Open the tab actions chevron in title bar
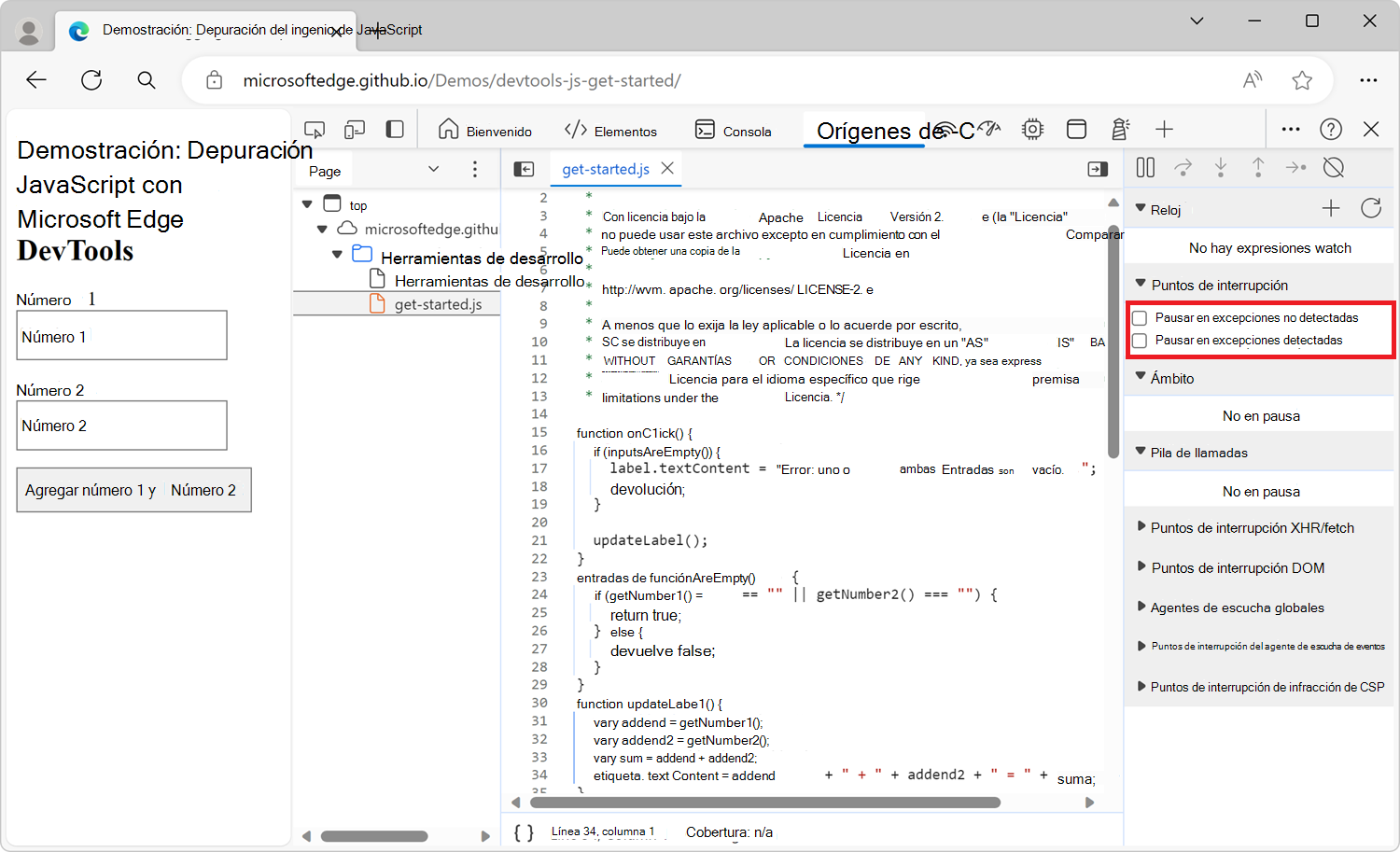Image resolution: width=1400 pixels, height=852 pixels. coord(1197,21)
